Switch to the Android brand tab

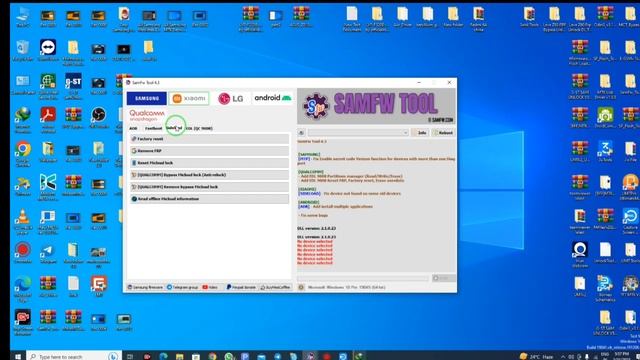click(273, 98)
